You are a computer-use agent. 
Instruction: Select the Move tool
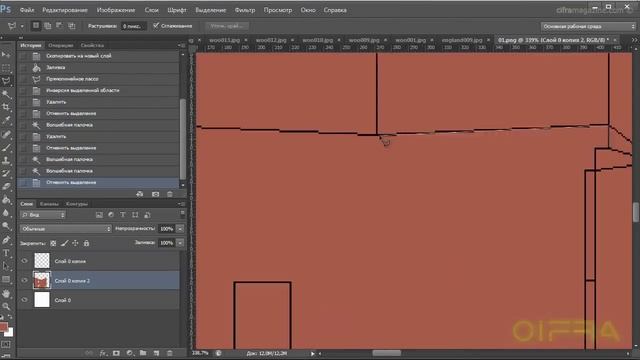(x=6, y=54)
